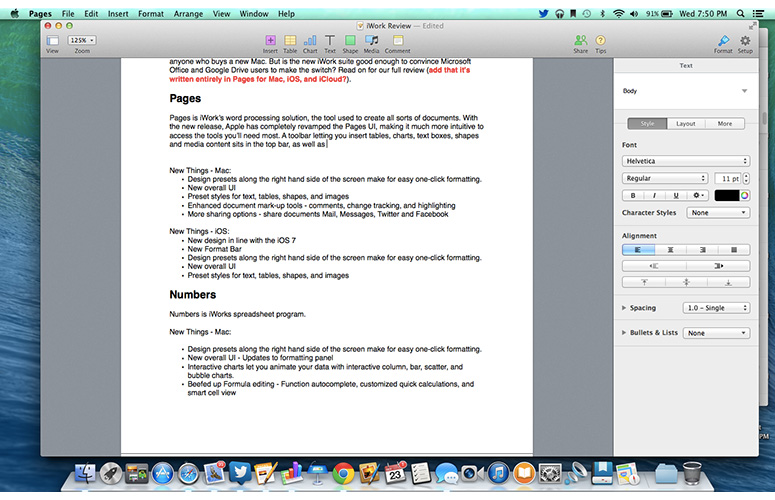Open the Body paragraph style dropdown

[x=686, y=91]
